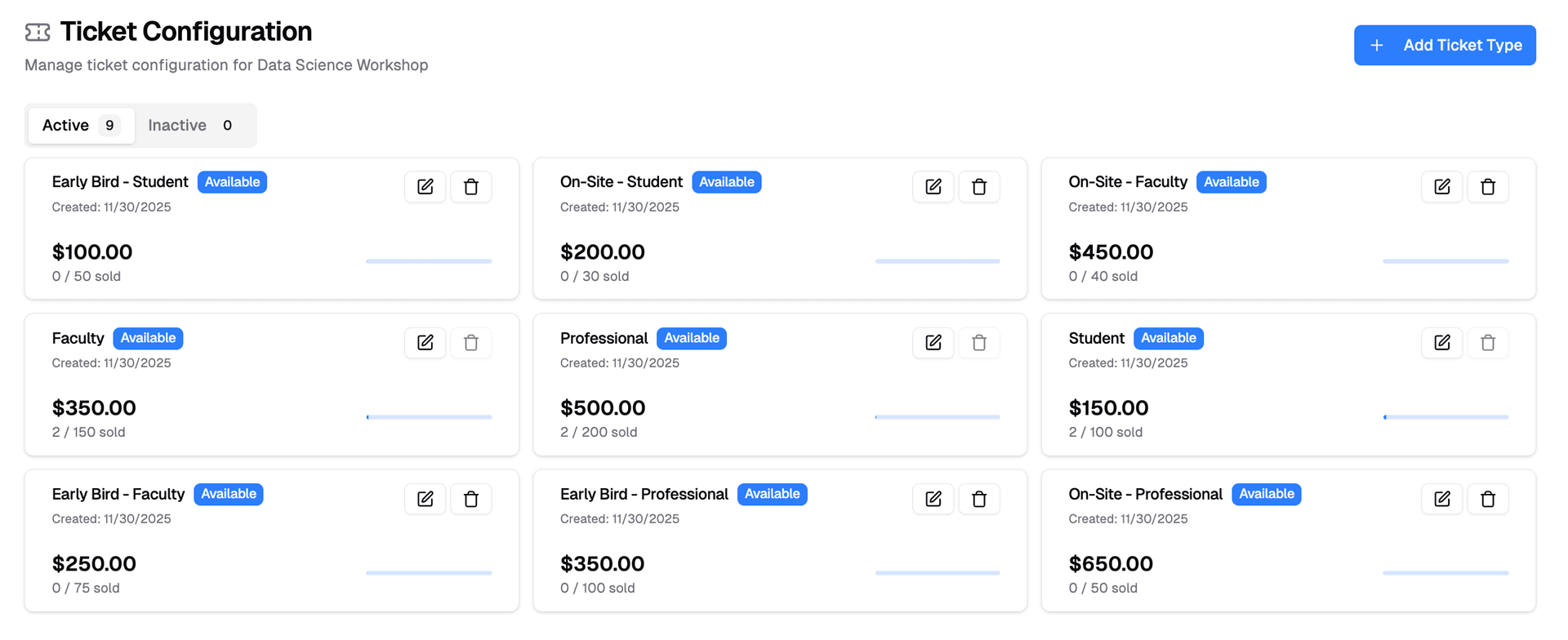Select the Active tab

[x=65, y=125]
